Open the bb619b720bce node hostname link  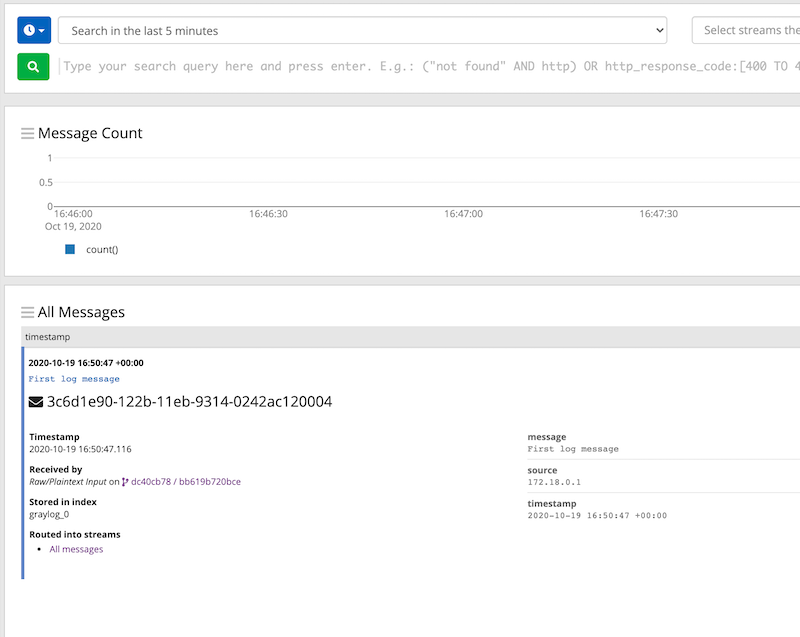210,481
